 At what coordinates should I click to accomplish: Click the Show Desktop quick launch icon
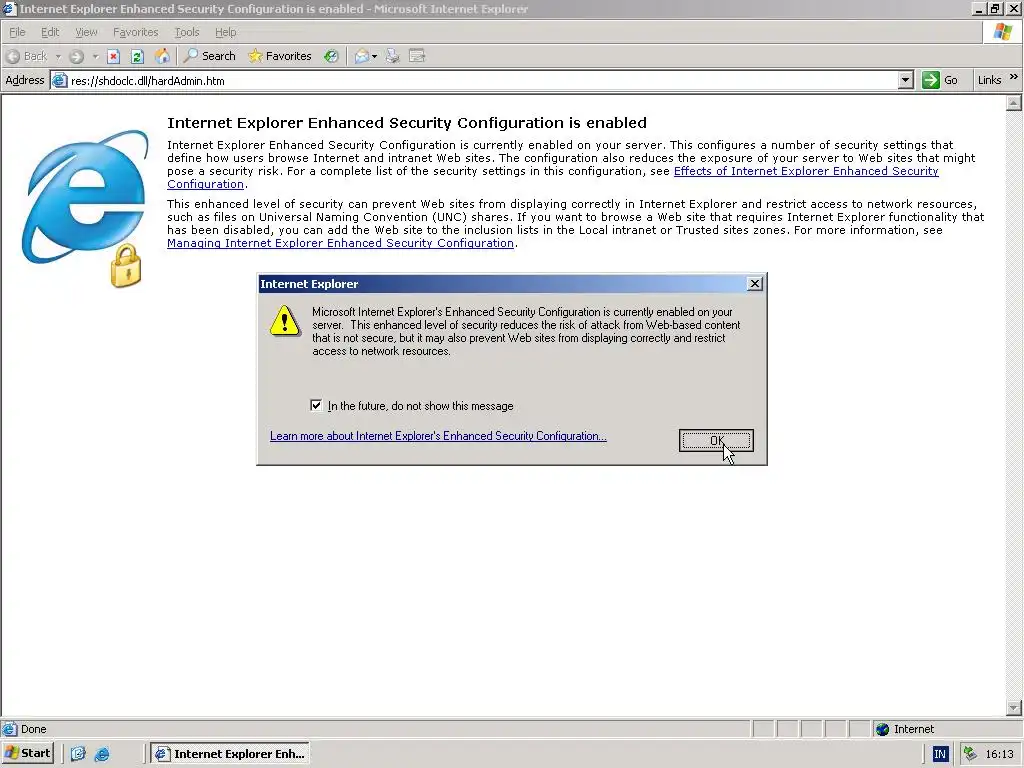coord(78,754)
